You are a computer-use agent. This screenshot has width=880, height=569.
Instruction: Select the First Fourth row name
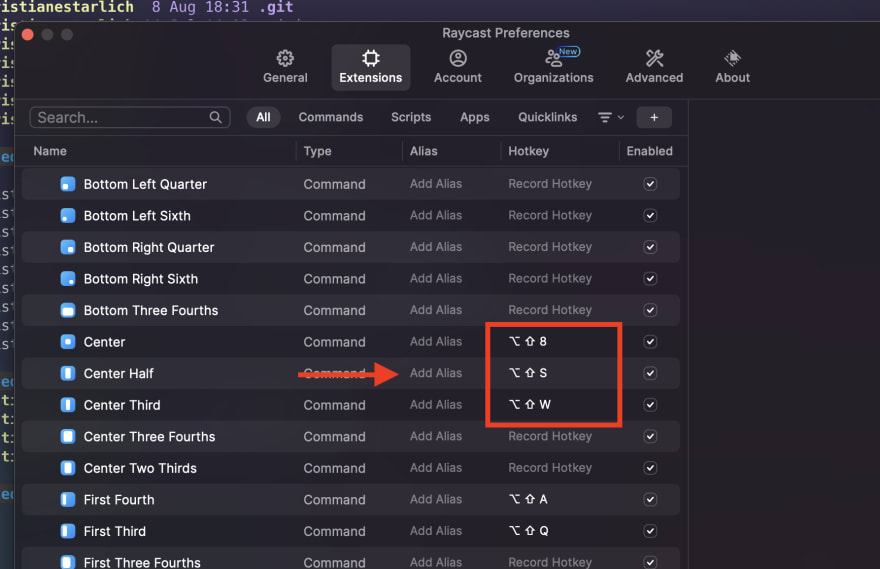[x=119, y=499]
